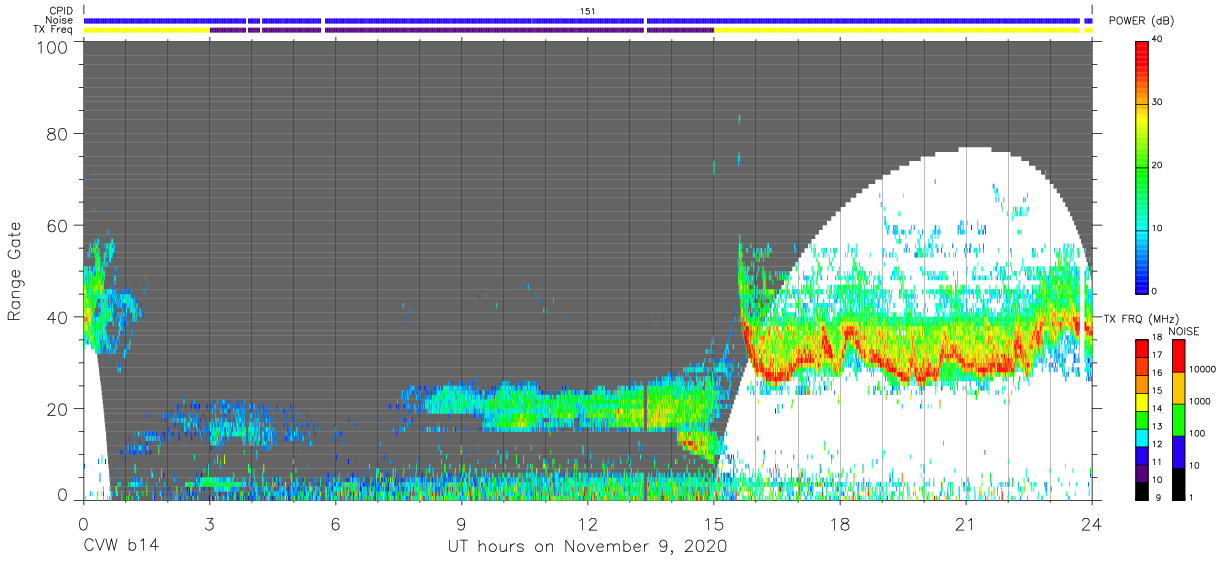Click the '11' tick on TX FRQ scale
This screenshot has width=1228, height=567.
click(x=1157, y=464)
